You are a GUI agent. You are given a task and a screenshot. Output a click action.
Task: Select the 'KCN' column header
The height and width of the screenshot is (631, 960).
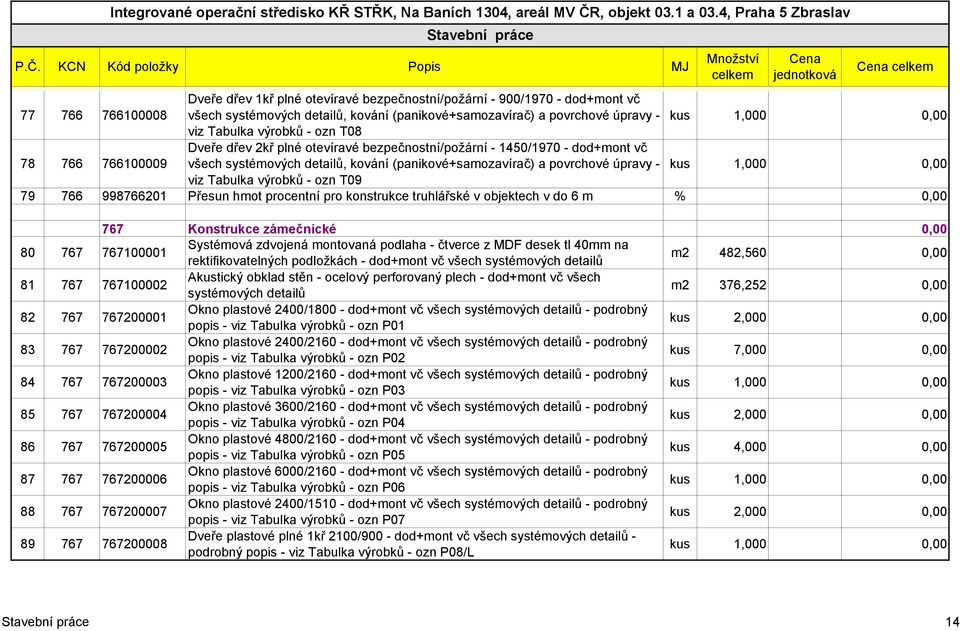[x=72, y=67]
